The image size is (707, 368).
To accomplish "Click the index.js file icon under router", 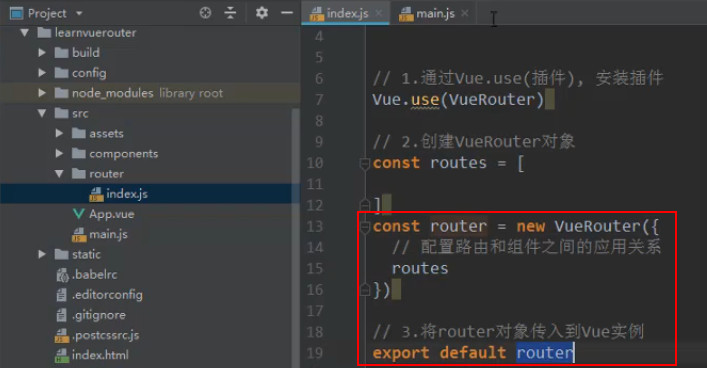I will click(x=96, y=194).
